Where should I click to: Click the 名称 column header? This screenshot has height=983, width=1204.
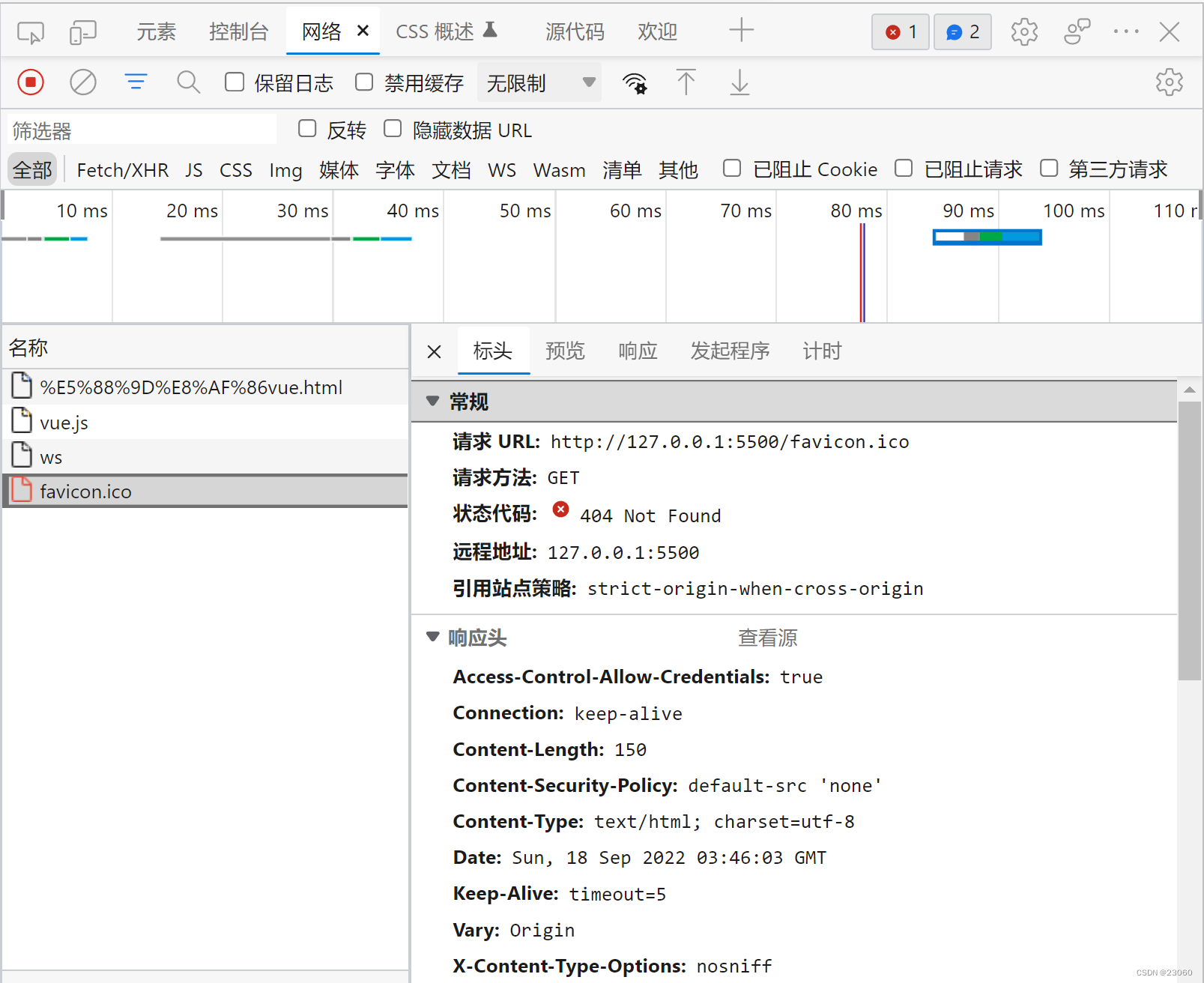coord(205,347)
